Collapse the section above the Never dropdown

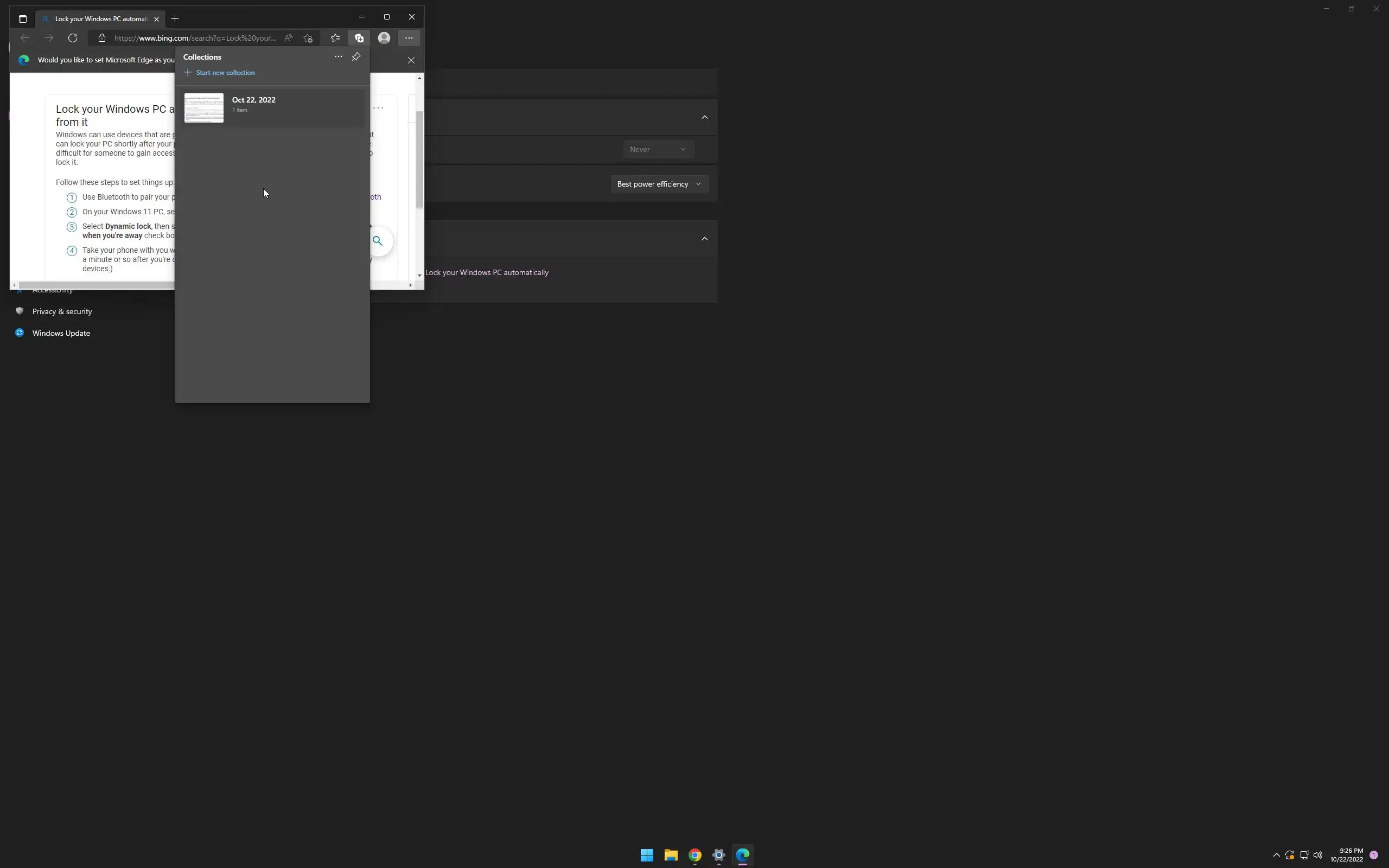click(704, 117)
